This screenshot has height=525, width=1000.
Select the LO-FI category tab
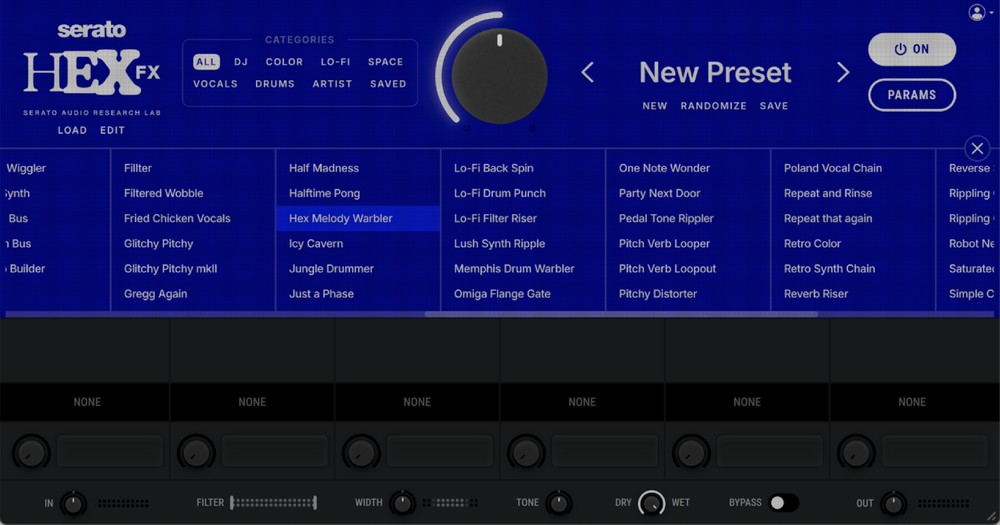[335, 62]
